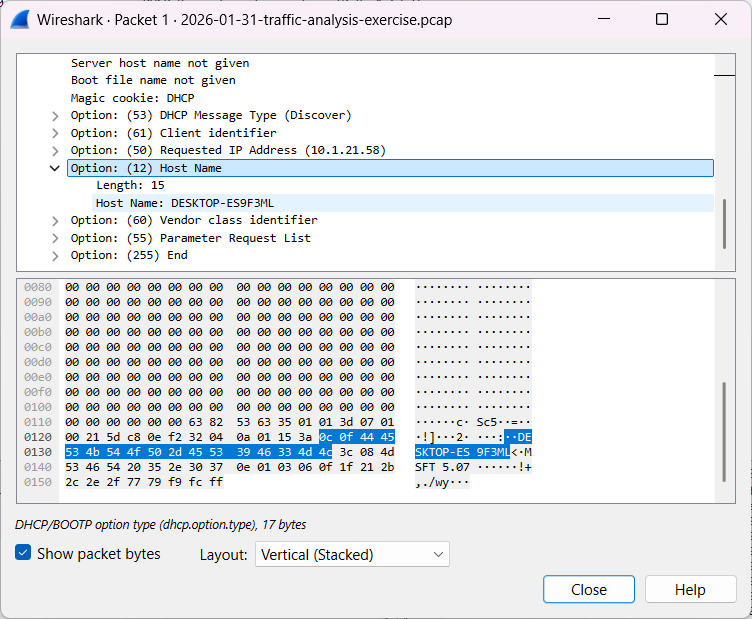752x619 pixels.
Task: Select Host Name: DESKTOP-ES9F3ML row
Action: (402, 203)
